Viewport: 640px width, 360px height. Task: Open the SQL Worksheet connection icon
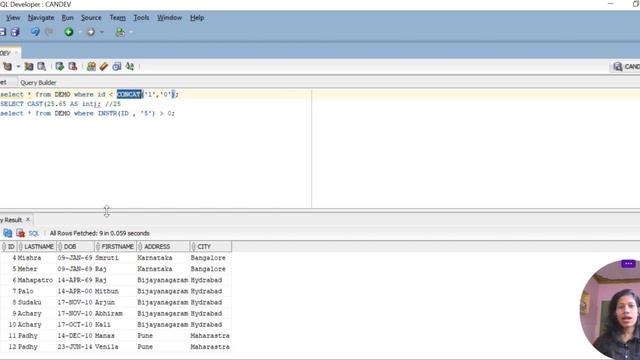click(120, 32)
